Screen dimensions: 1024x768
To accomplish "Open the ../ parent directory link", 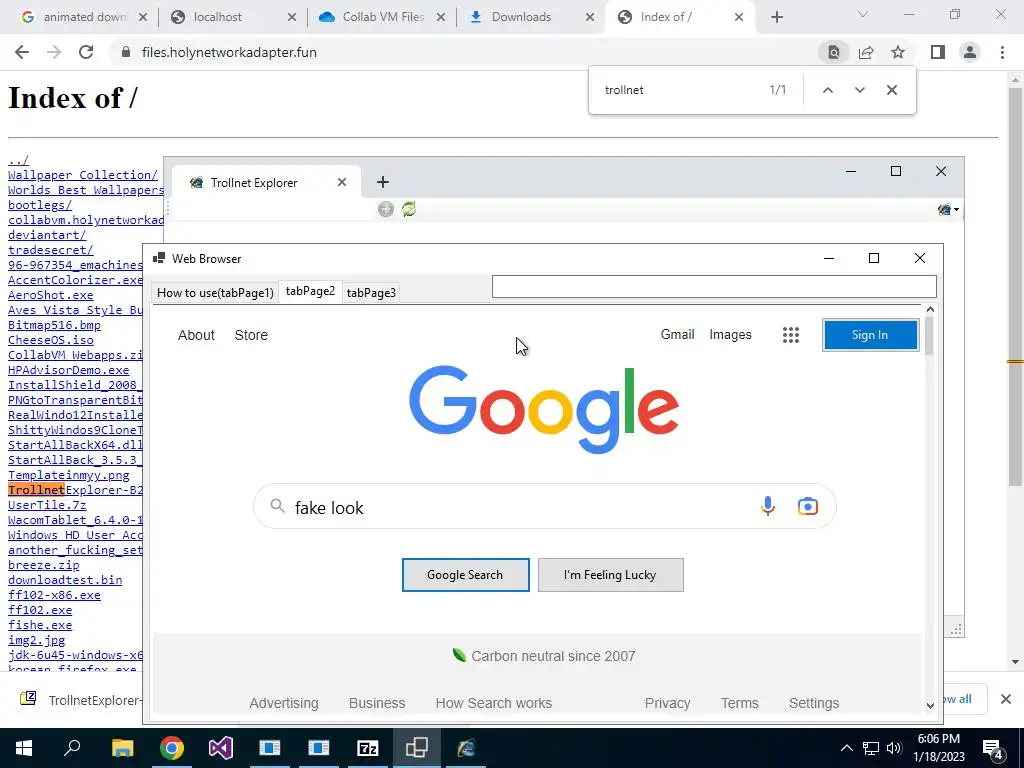I will [x=18, y=159].
